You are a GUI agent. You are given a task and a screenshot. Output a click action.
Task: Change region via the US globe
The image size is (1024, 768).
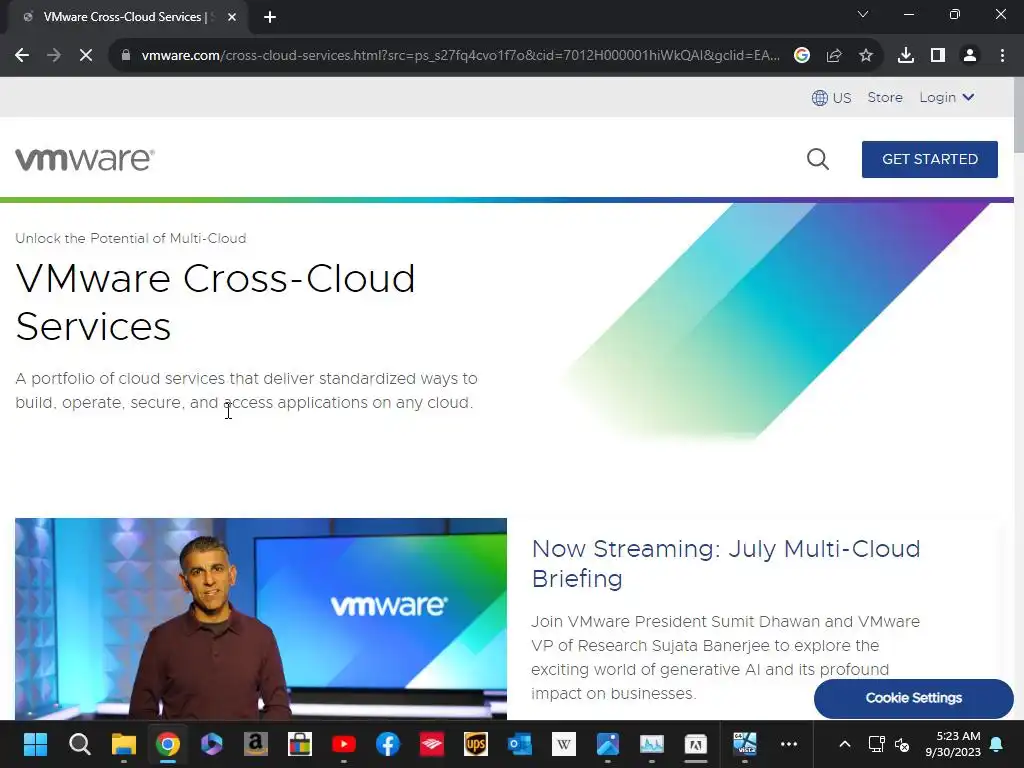point(831,98)
